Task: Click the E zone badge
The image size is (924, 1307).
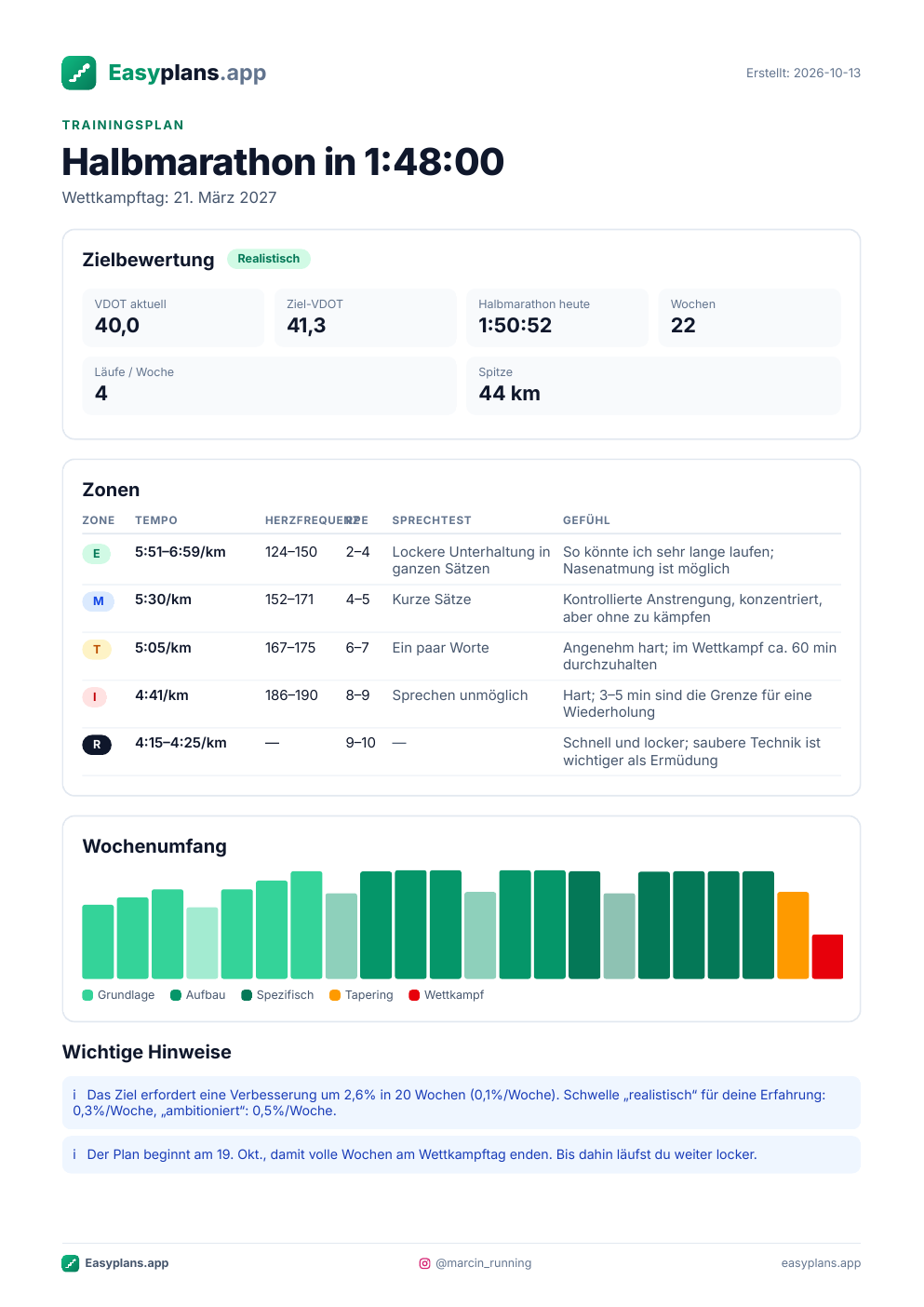Action: (x=97, y=554)
